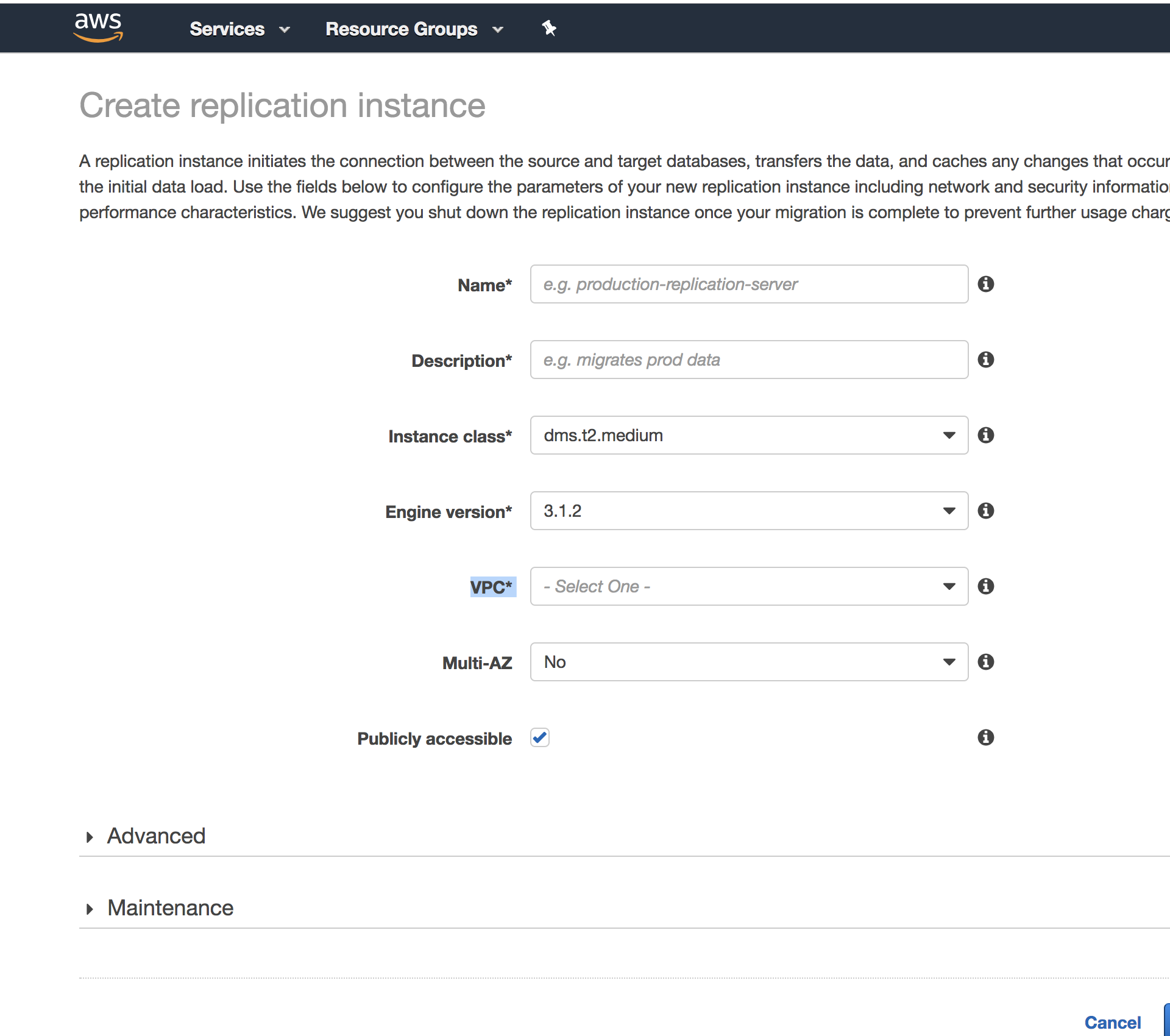Enable public accessibility for the instance
1170x1036 pixels.
point(539,737)
